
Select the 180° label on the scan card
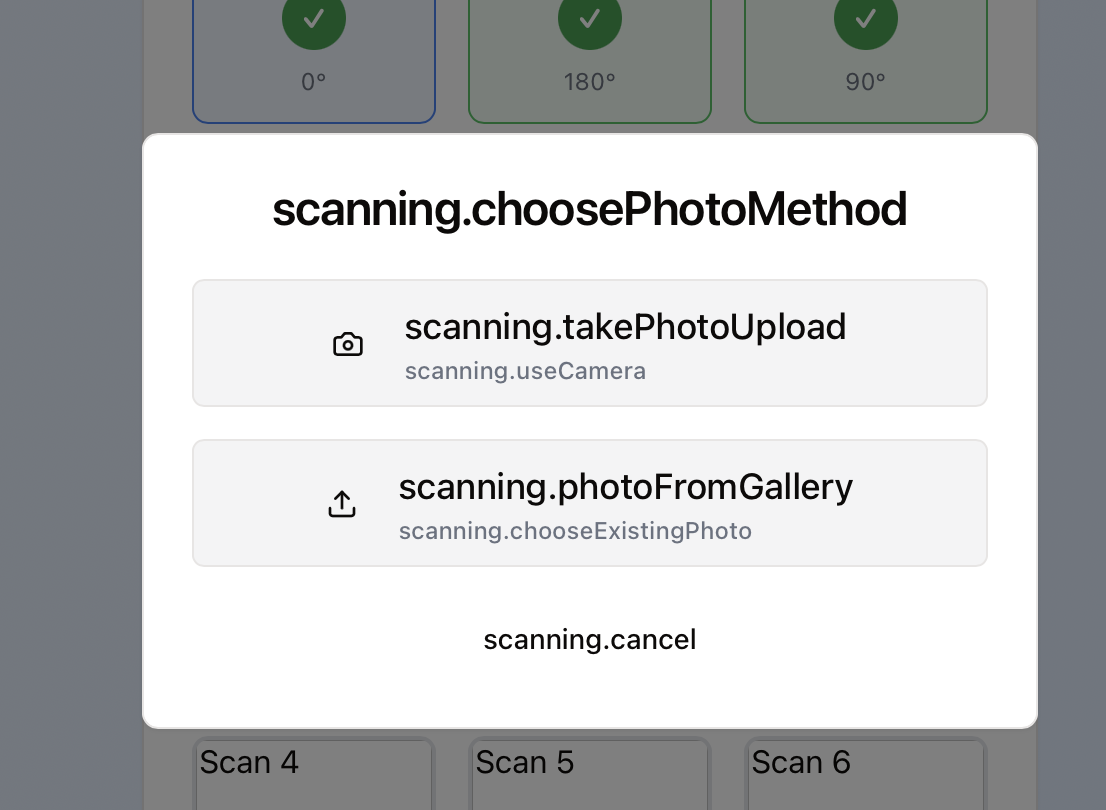(590, 82)
